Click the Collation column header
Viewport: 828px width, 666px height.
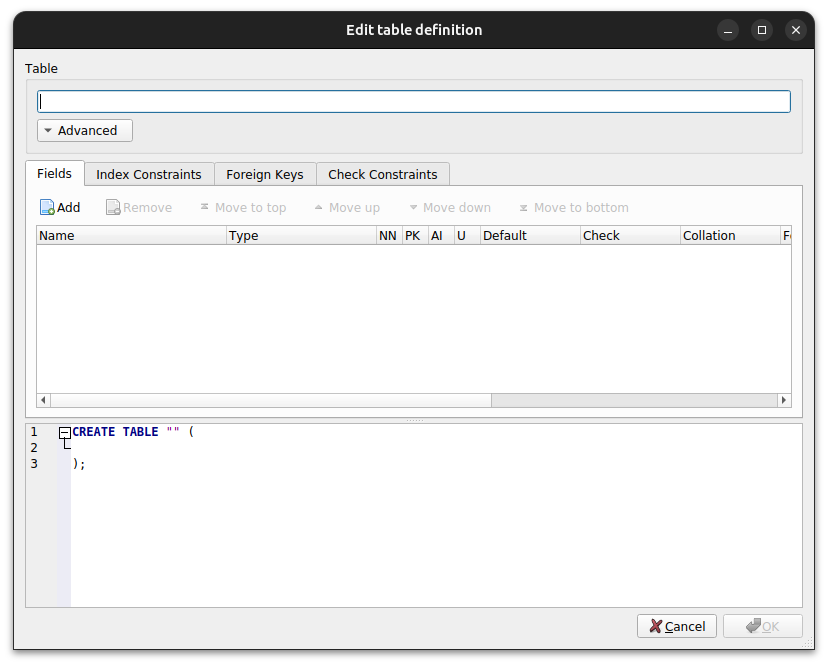pyautogui.click(x=728, y=236)
